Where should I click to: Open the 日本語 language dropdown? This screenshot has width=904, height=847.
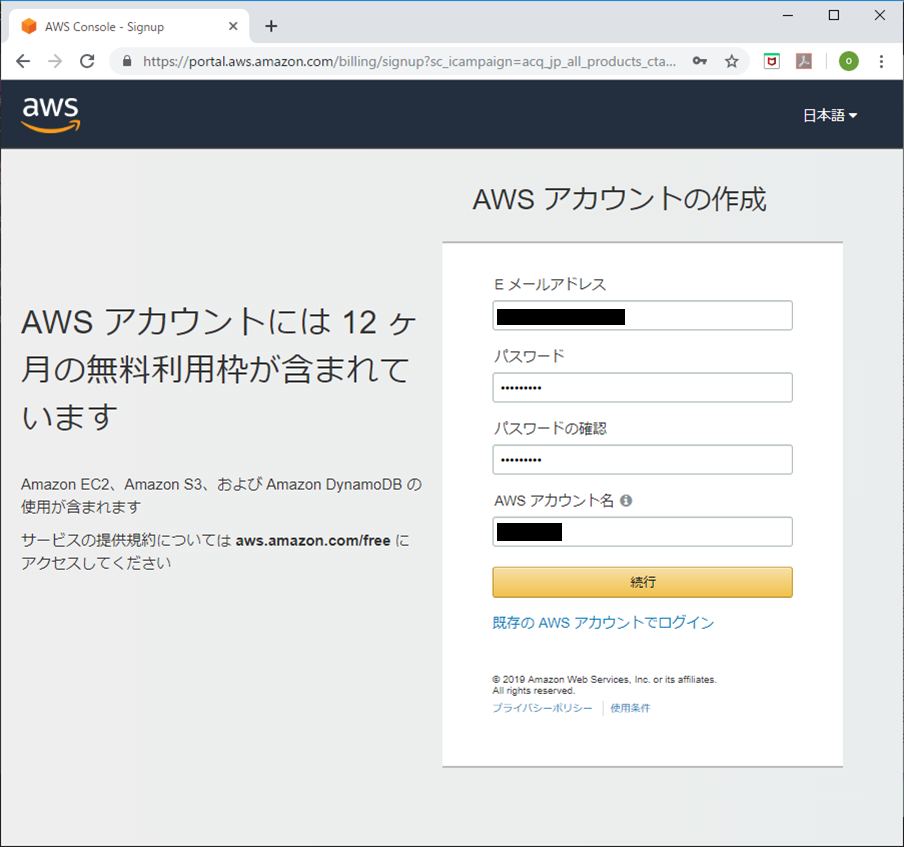[x=830, y=115]
